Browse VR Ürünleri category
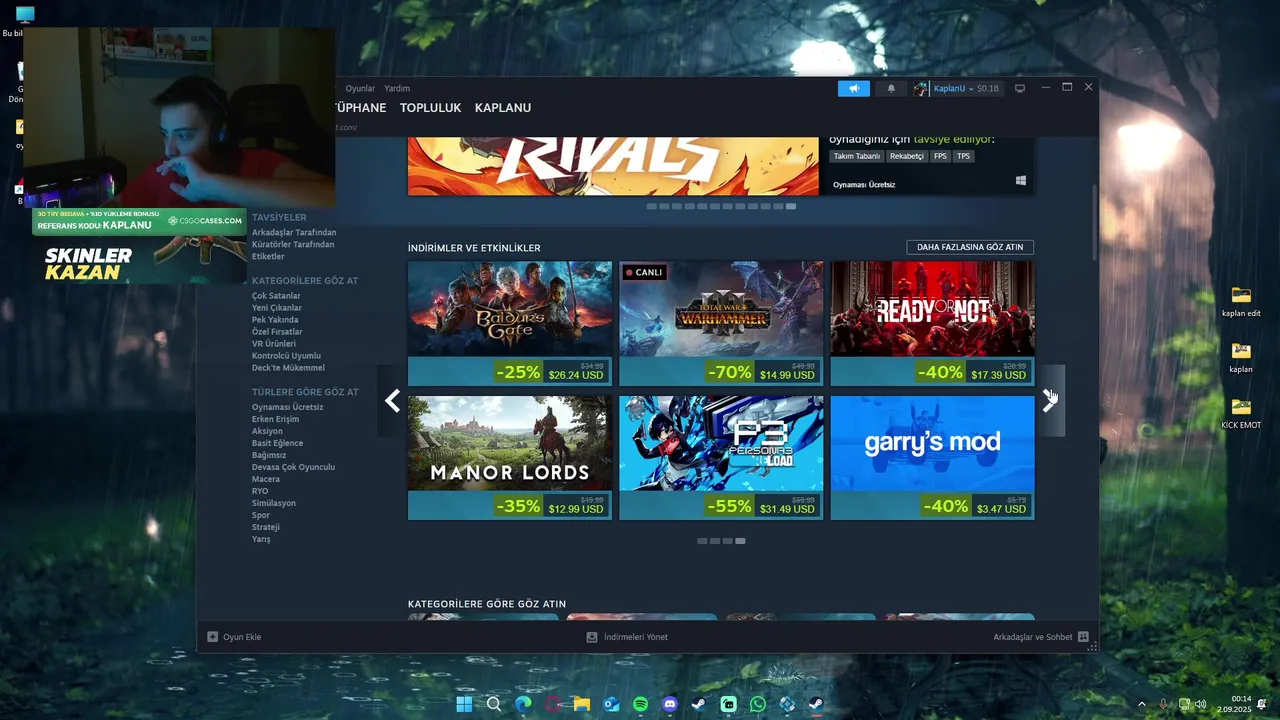The width and height of the screenshot is (1280, 720). [x=274, y=344]
